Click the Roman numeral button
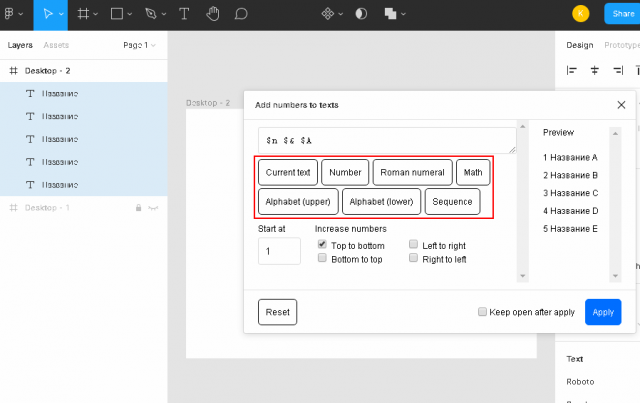This screenshot has width=640, height=403. click(412, 172)
